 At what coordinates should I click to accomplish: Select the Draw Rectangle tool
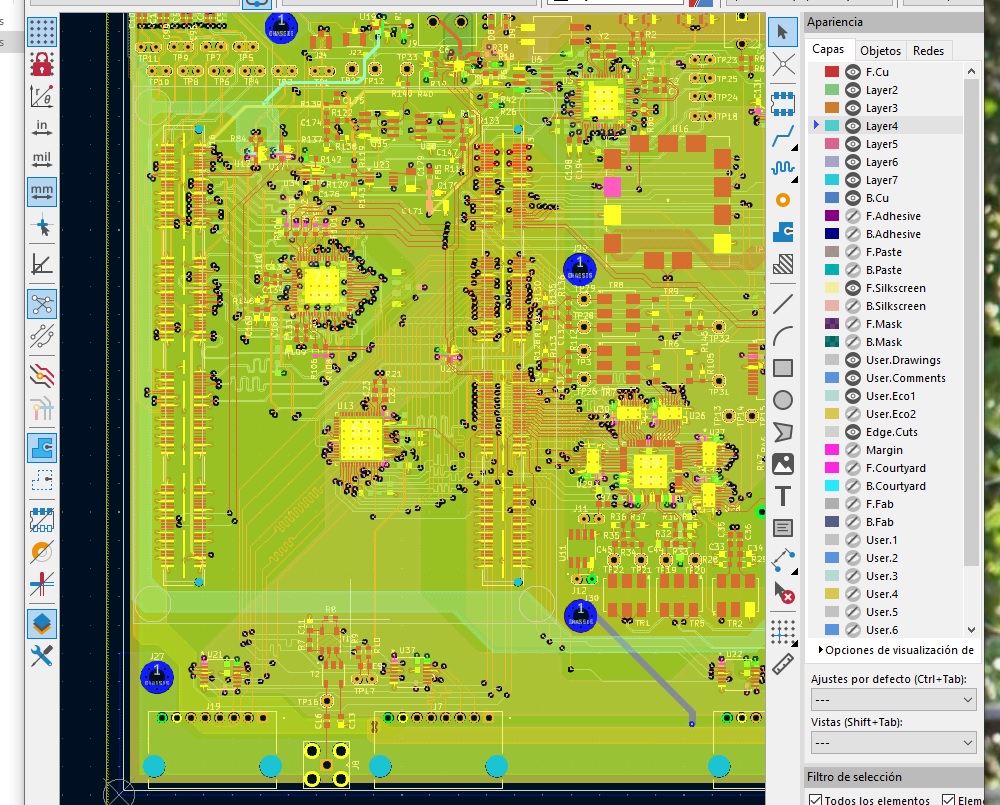pos(783,368)
